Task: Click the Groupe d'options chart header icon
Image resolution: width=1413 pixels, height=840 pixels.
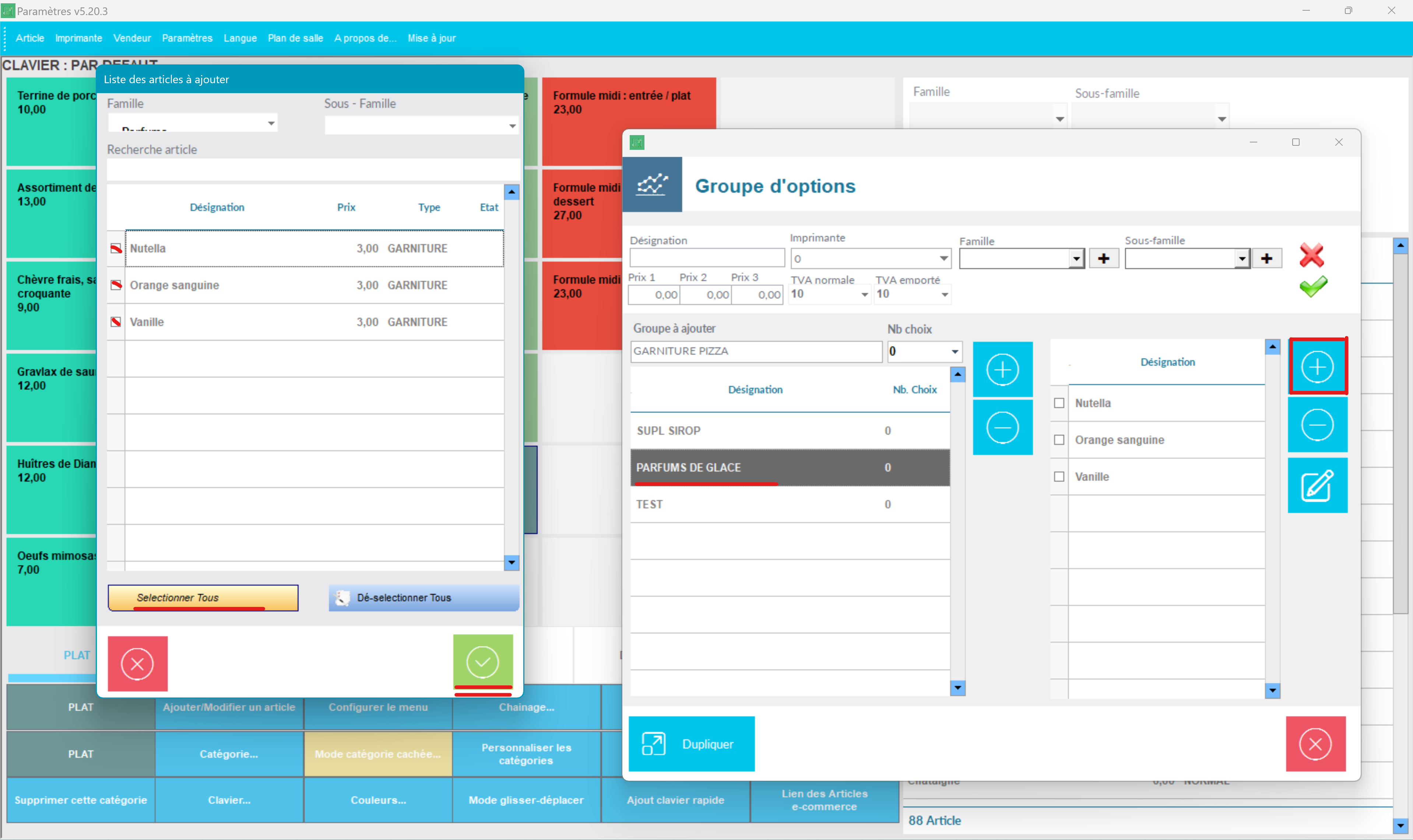Action: click(652, 184)
